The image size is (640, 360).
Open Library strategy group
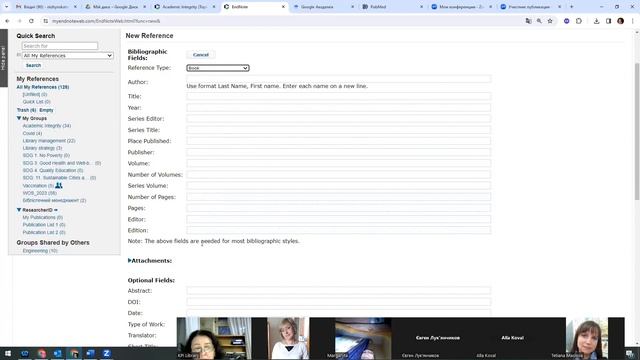pyautogui.click(x=42, y=148)
